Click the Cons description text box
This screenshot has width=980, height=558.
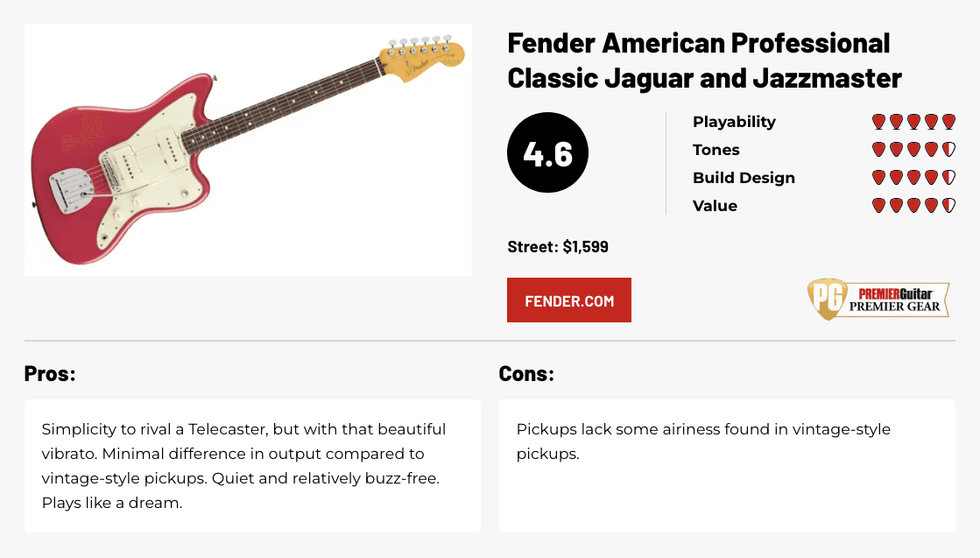[x=726, y=466]
